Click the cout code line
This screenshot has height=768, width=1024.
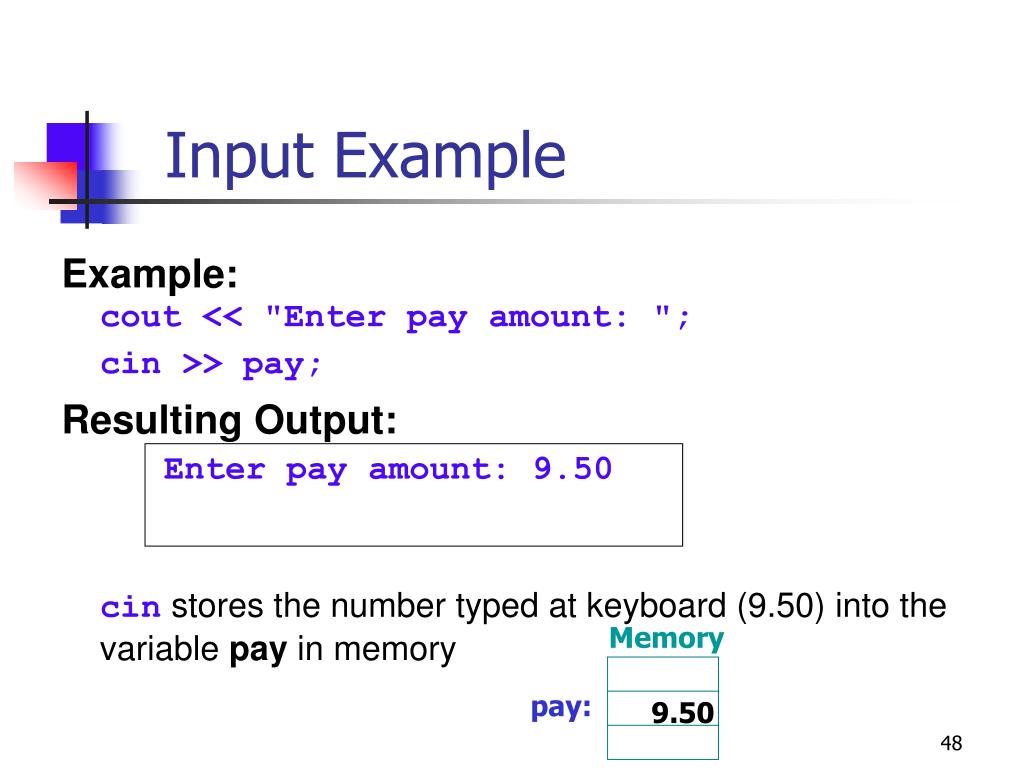click(x=395, y=318)
